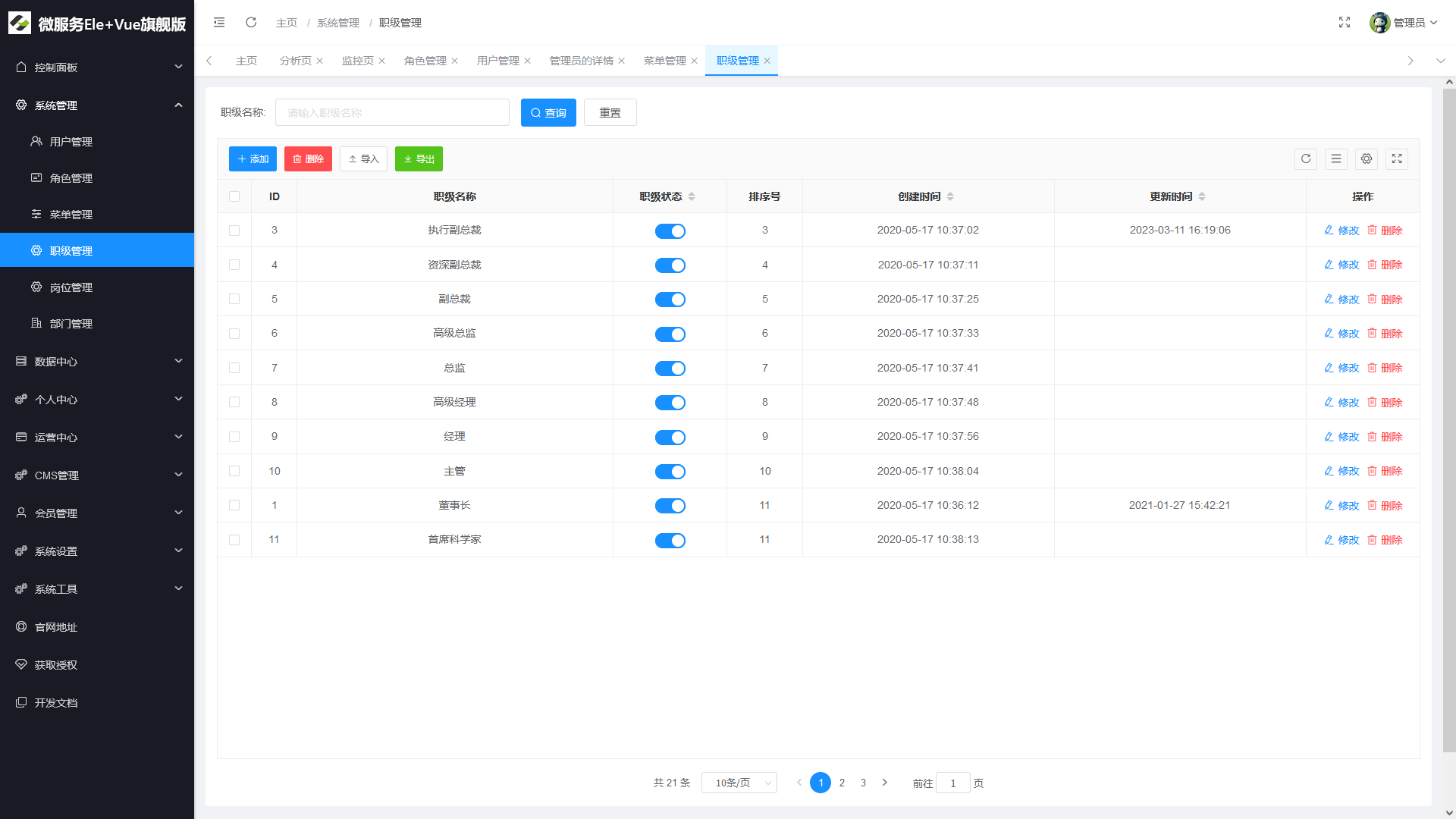Click the page reload icon in header
This screenshot has height=819, width=1456.
point(251,23)
